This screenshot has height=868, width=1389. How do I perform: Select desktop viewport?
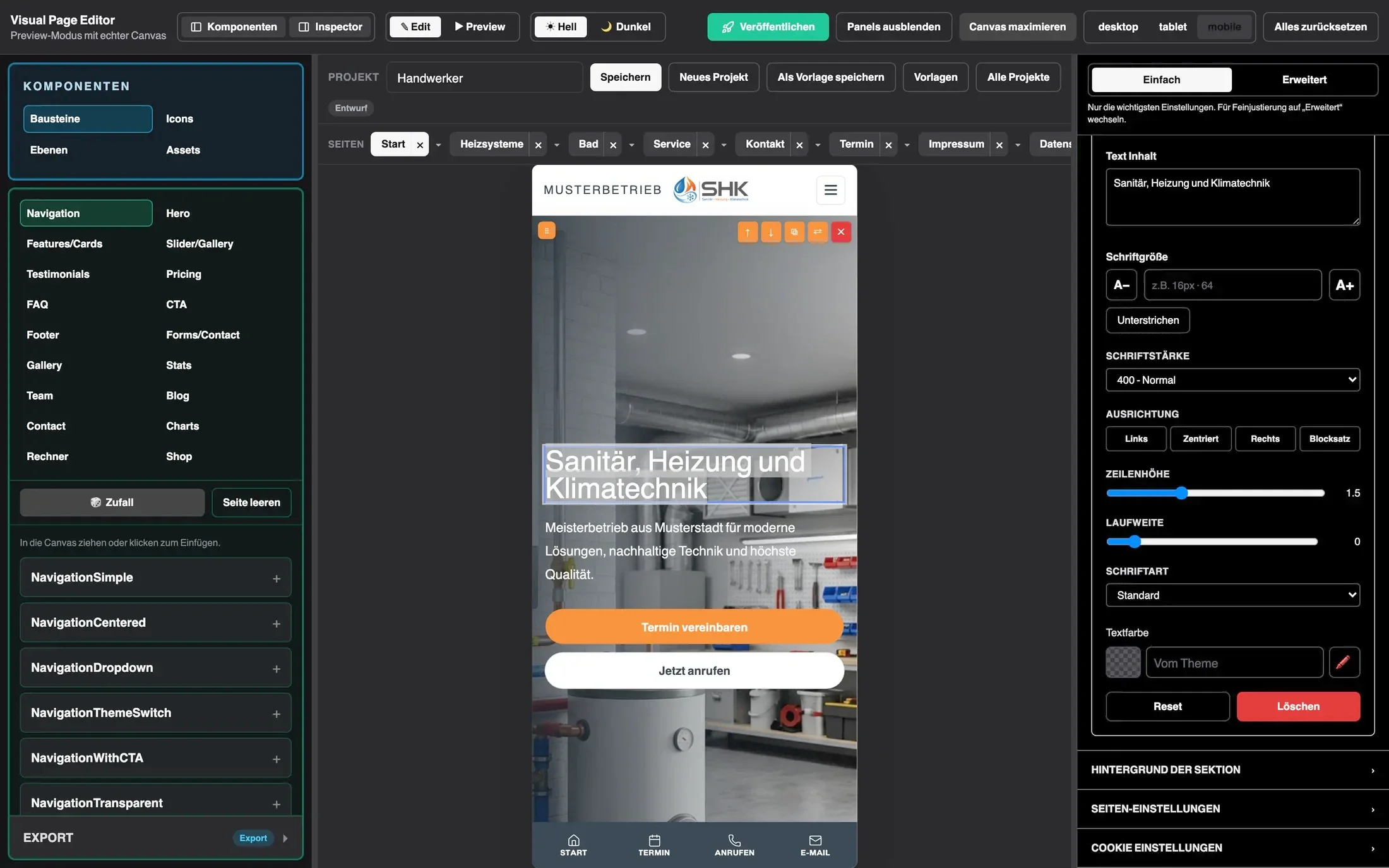coord(1118,27)
